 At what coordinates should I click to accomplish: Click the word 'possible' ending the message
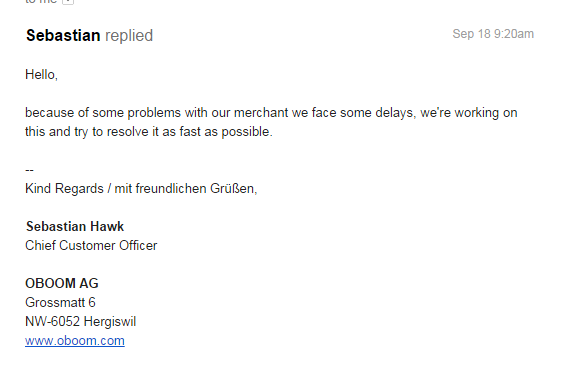[247, 131]
